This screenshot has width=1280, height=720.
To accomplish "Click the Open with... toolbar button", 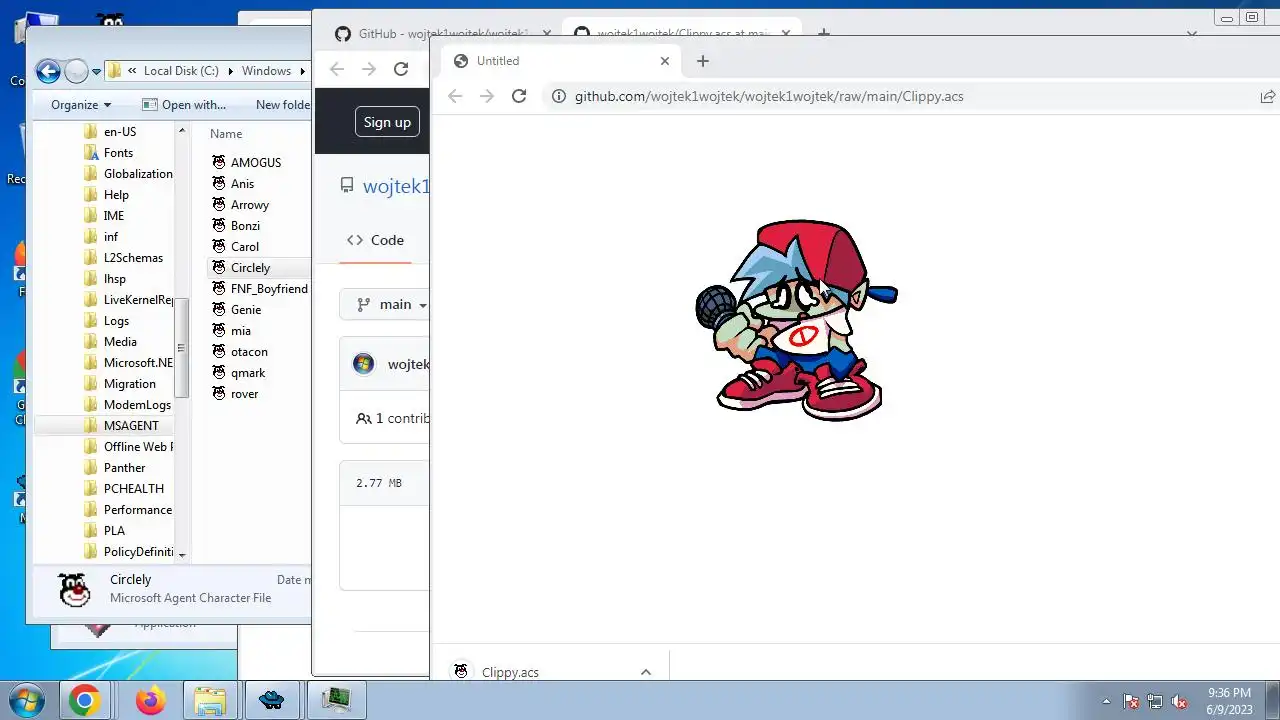I will click(184, 104).
